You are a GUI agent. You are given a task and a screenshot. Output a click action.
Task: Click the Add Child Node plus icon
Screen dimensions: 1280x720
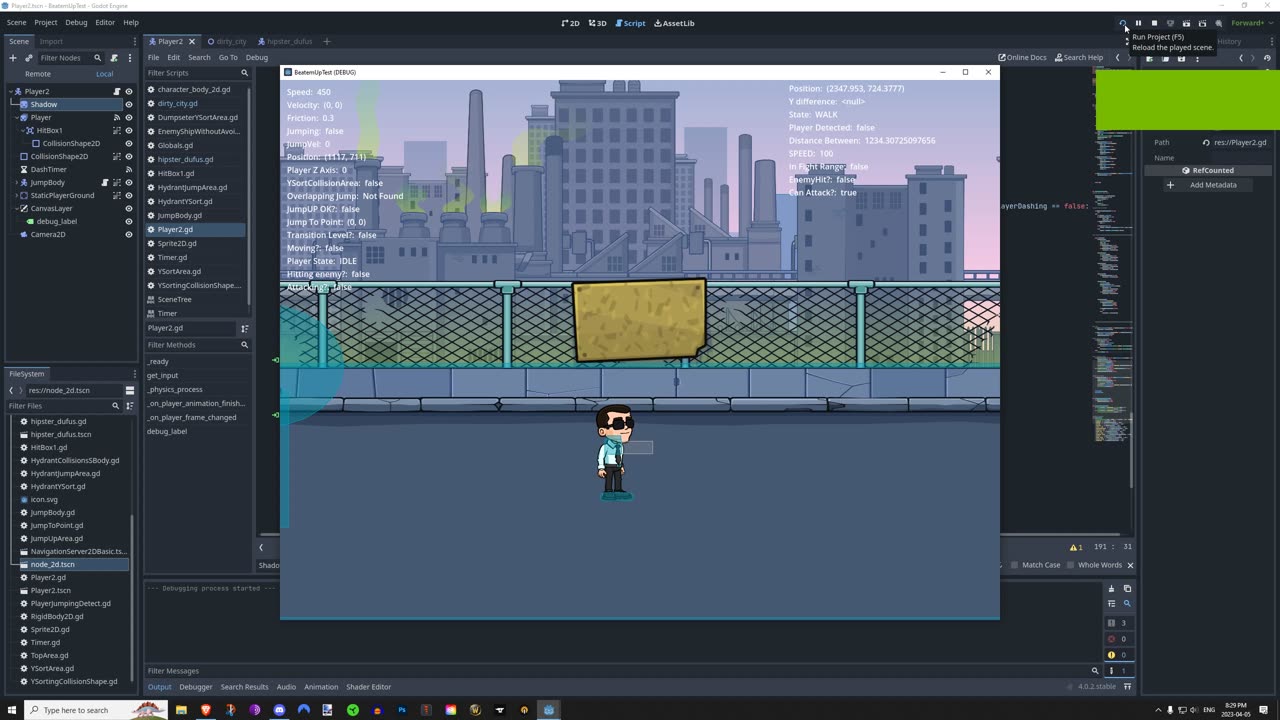[x=13, y=58]
